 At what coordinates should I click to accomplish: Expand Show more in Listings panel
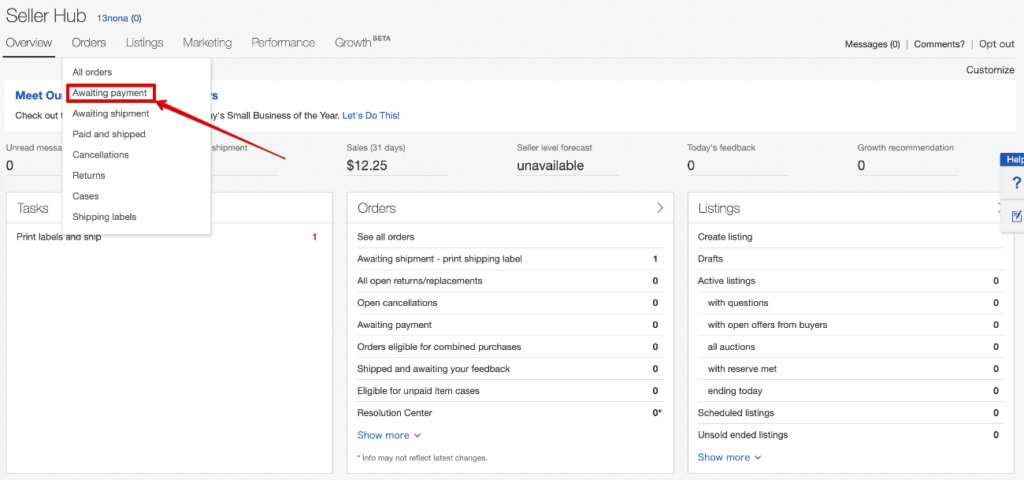pyautogui.click(x=729, y=457)
